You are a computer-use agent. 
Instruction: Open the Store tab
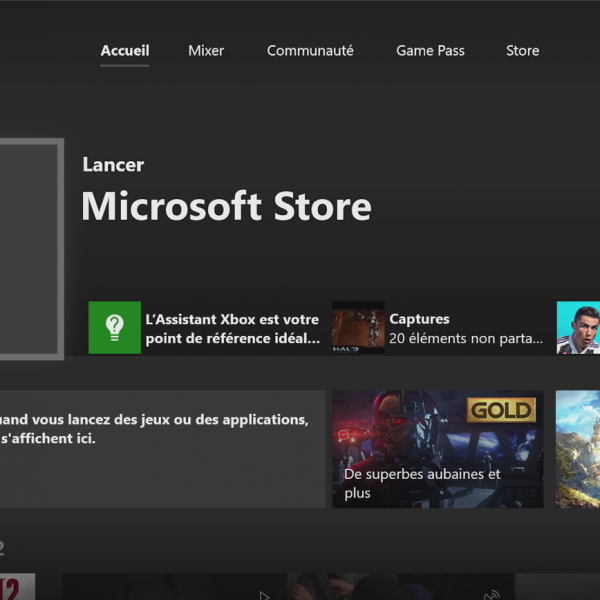[522, 51]
